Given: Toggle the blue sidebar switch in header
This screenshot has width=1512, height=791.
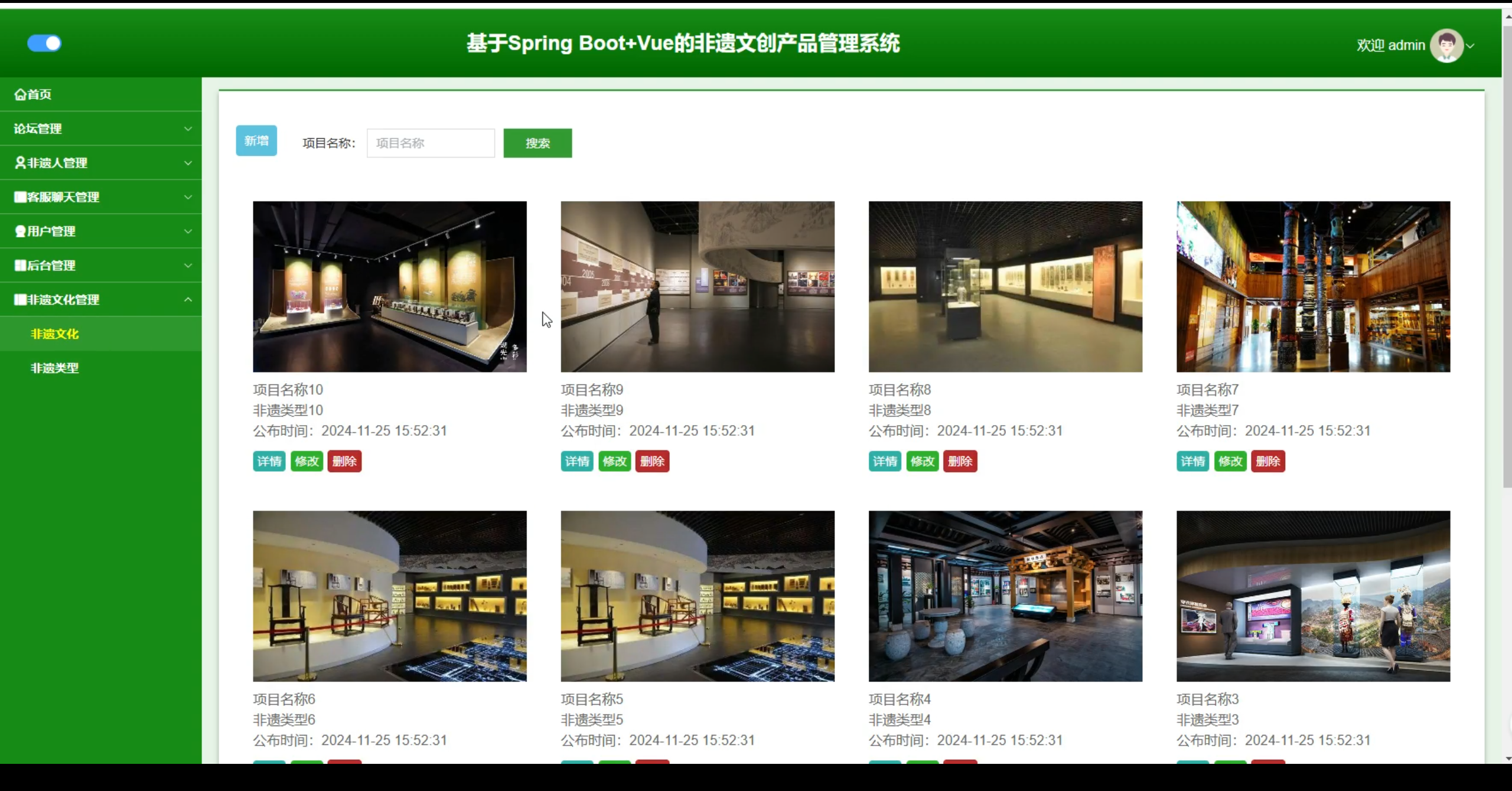Looking at the screenshot, I should pyautogui.click(x=44, y=43).
